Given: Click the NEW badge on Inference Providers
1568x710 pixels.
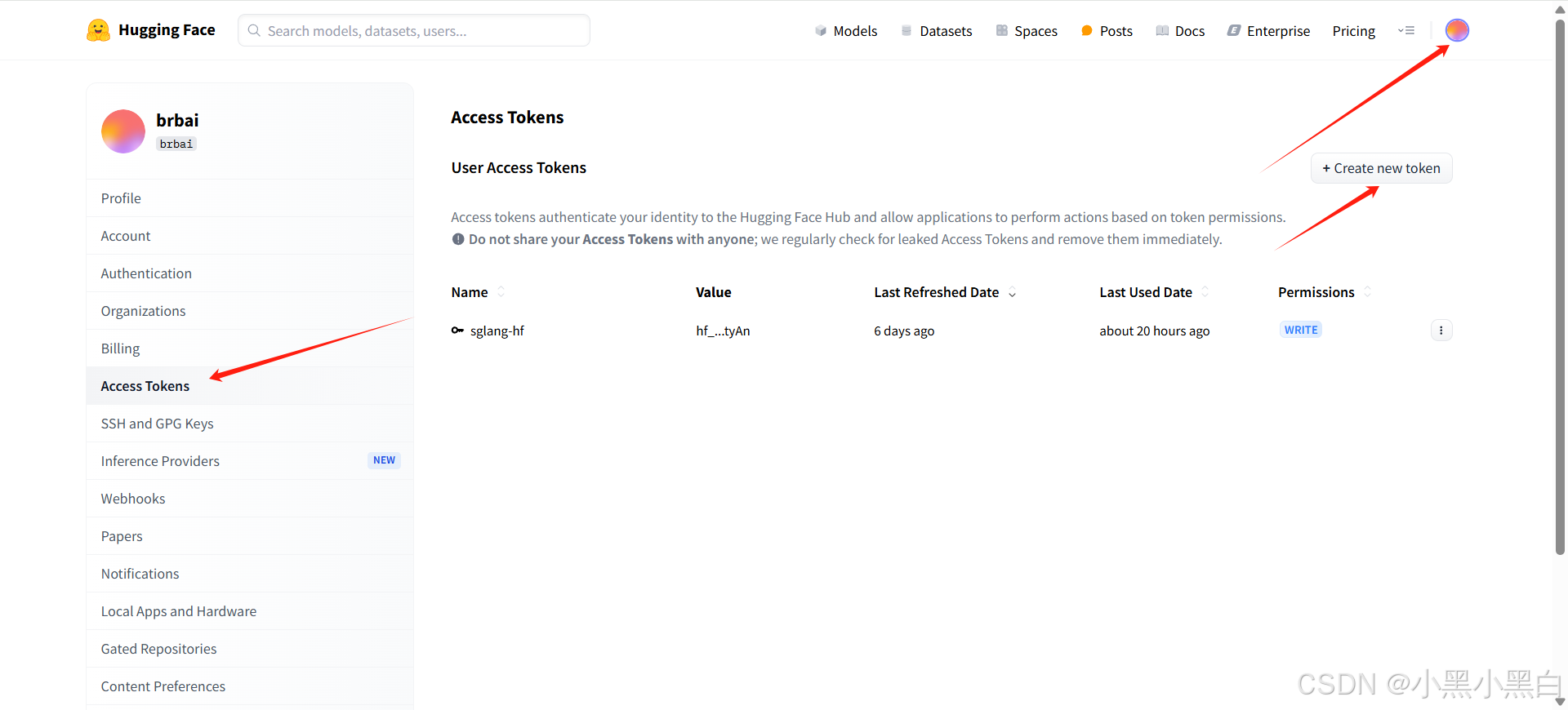Looking at the screenshot, I should 384,460.
